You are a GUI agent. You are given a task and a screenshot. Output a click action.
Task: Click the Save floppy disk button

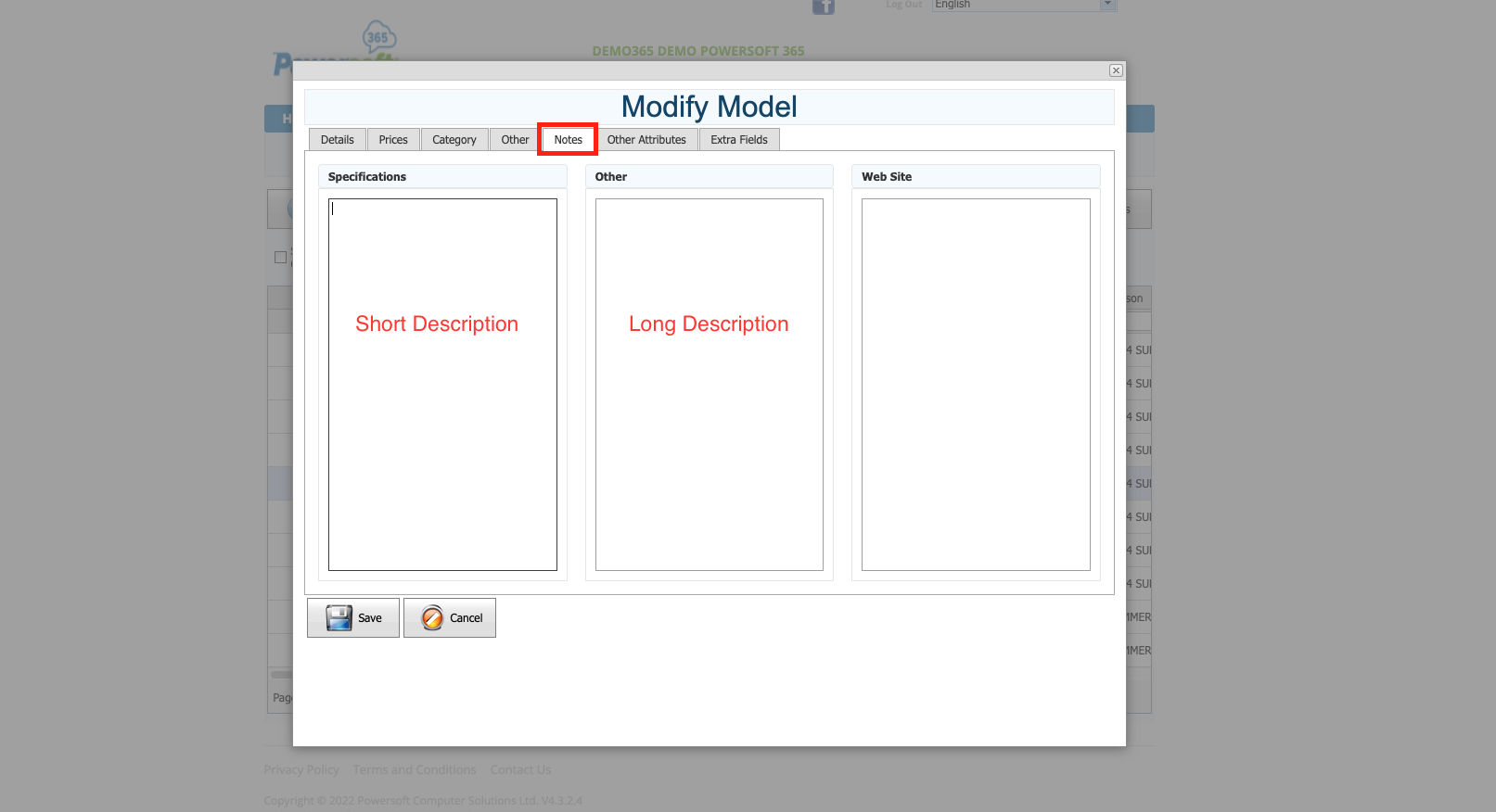pos(353,617)
